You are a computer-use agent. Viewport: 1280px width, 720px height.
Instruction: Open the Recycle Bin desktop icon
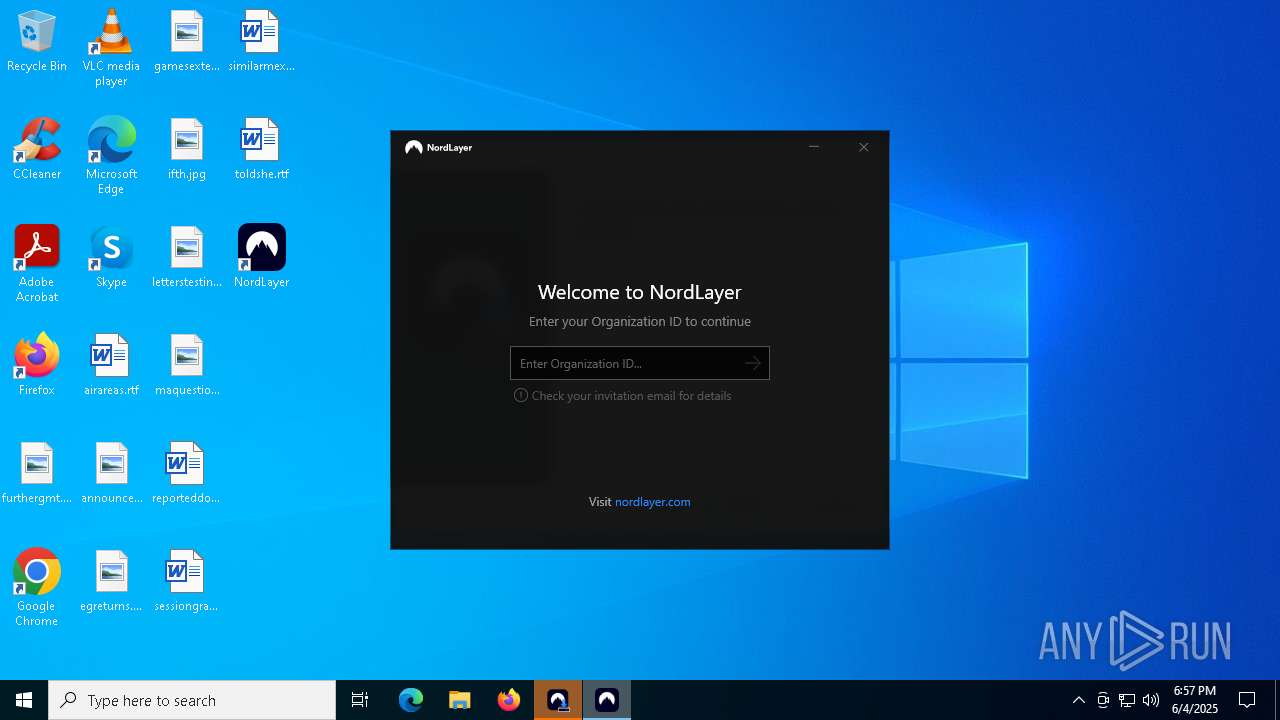(37, 42)
